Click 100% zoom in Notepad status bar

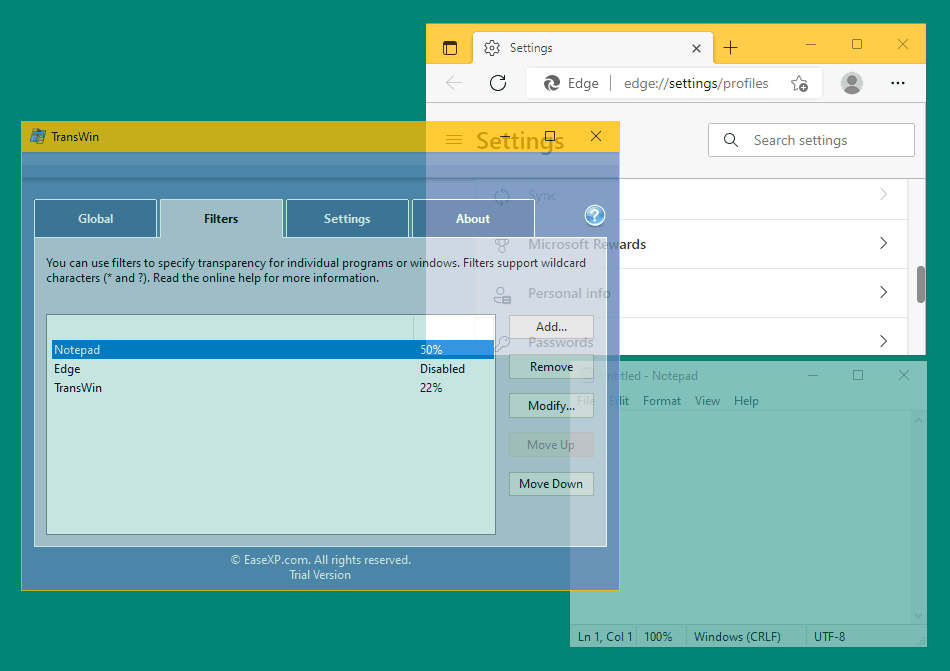[x=658, y=636]
